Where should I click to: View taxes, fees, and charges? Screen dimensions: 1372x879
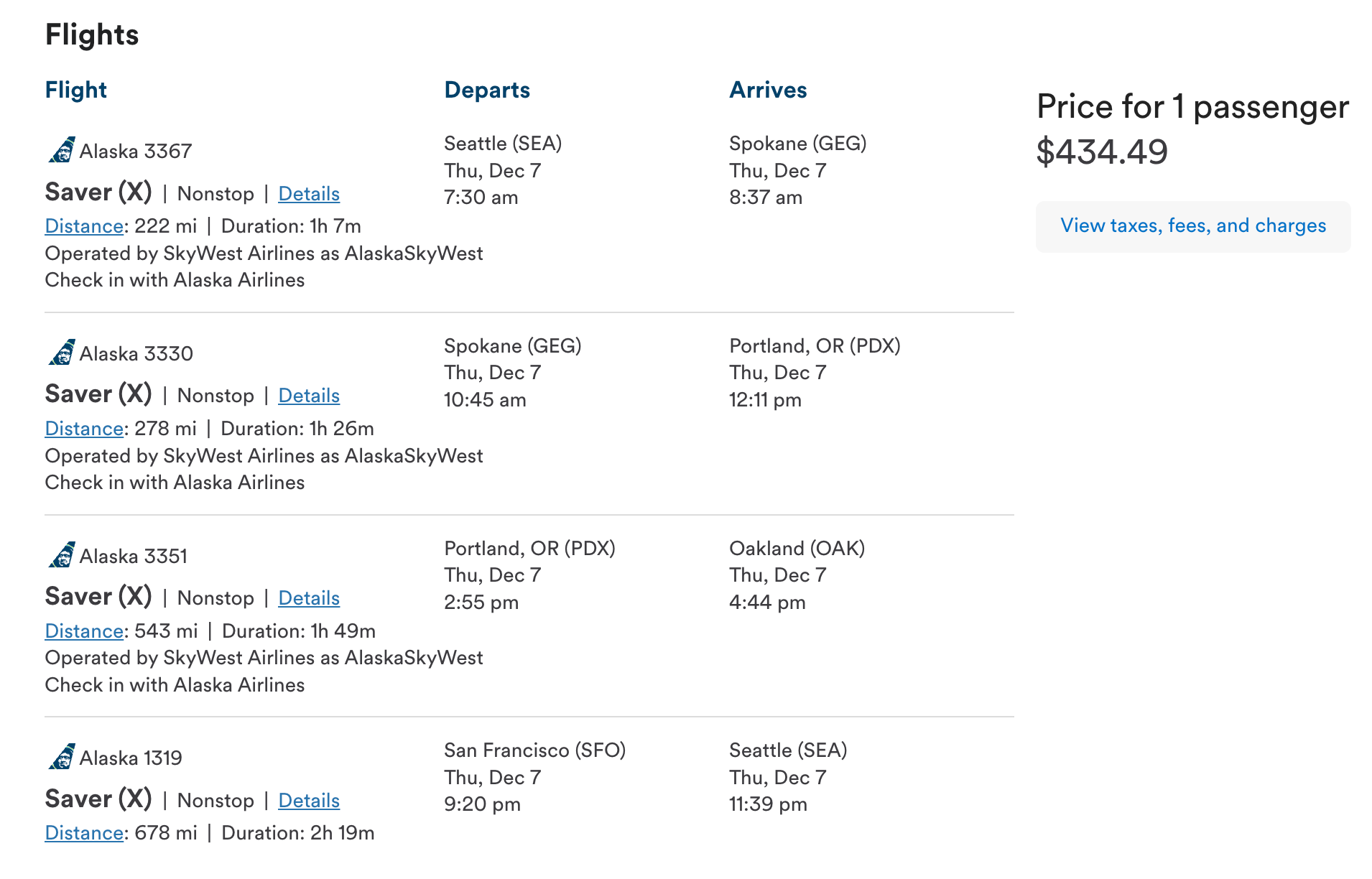pyautogui.click(x=1193, y=226)
